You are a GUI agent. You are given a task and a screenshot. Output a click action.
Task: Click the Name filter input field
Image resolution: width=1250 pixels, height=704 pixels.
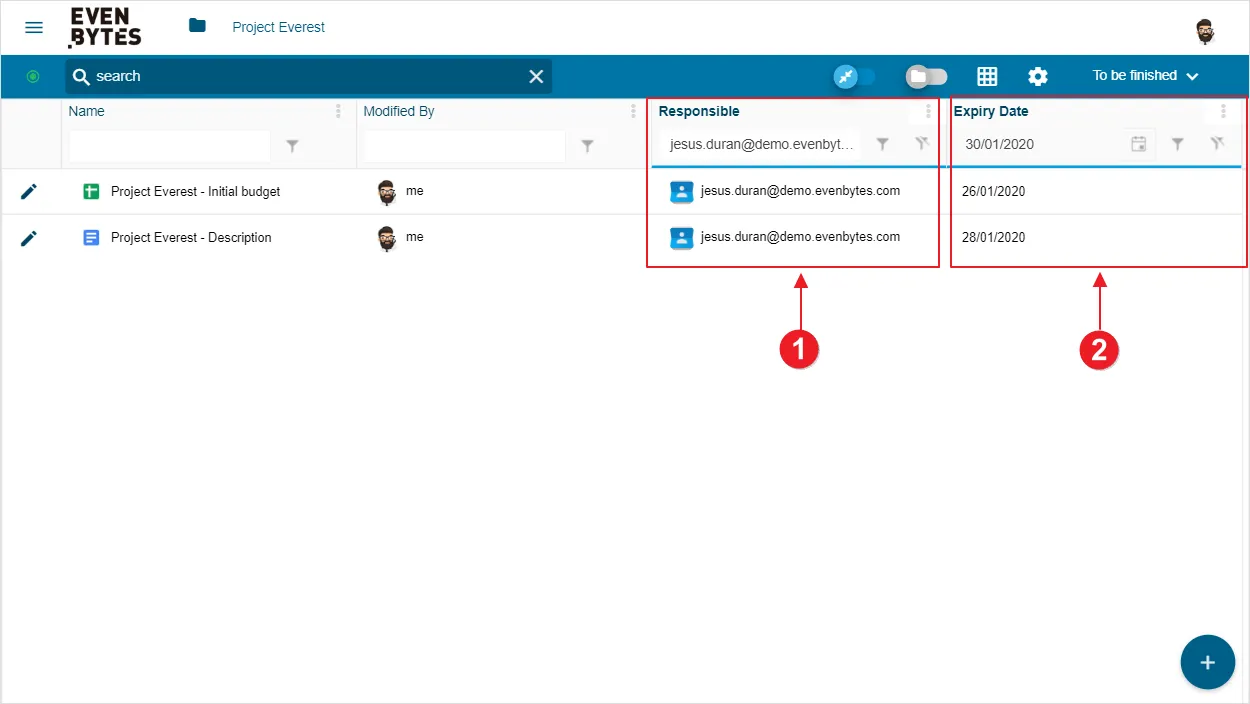click(170, 146)
